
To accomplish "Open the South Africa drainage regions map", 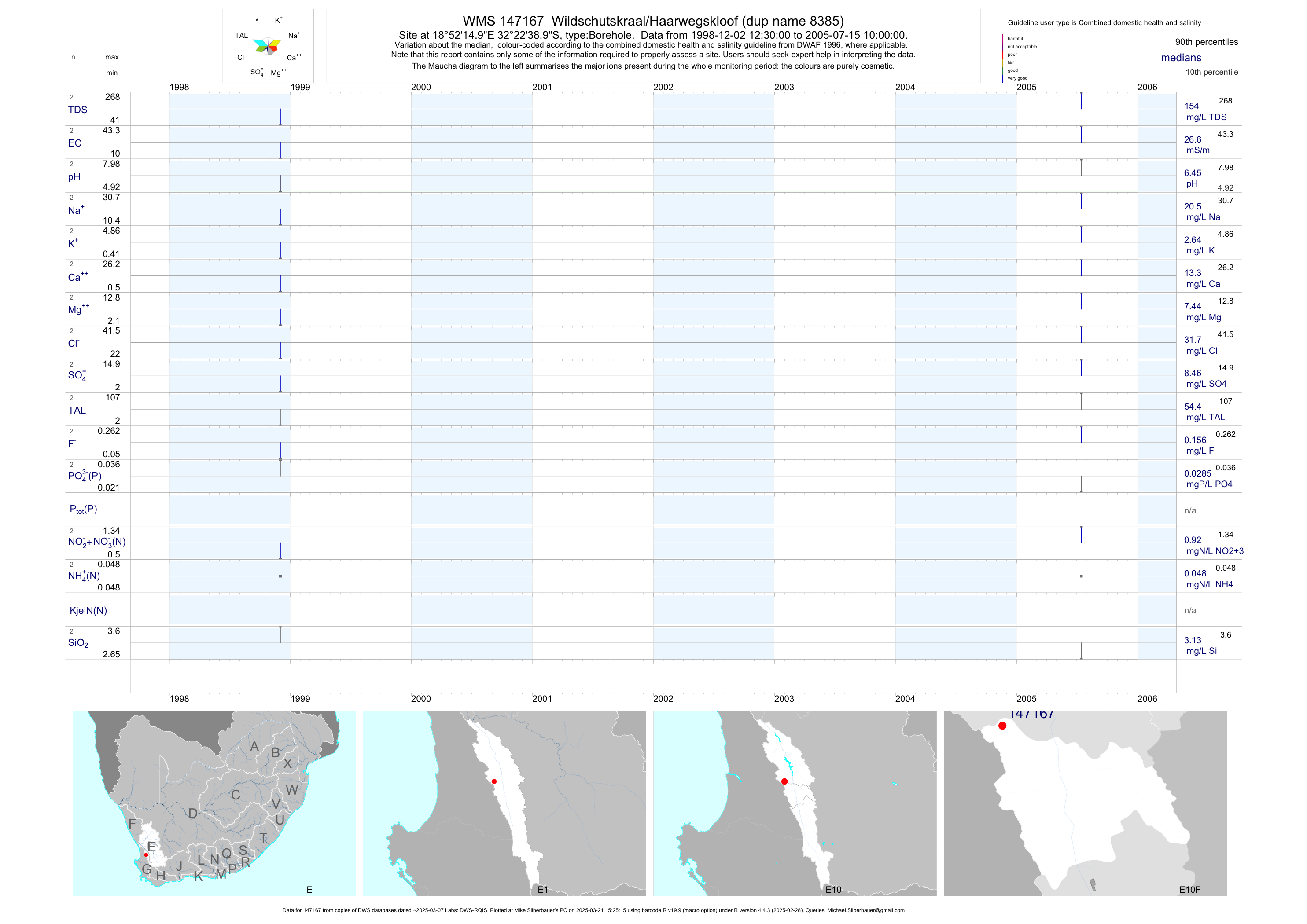I will tap(214, 803).
